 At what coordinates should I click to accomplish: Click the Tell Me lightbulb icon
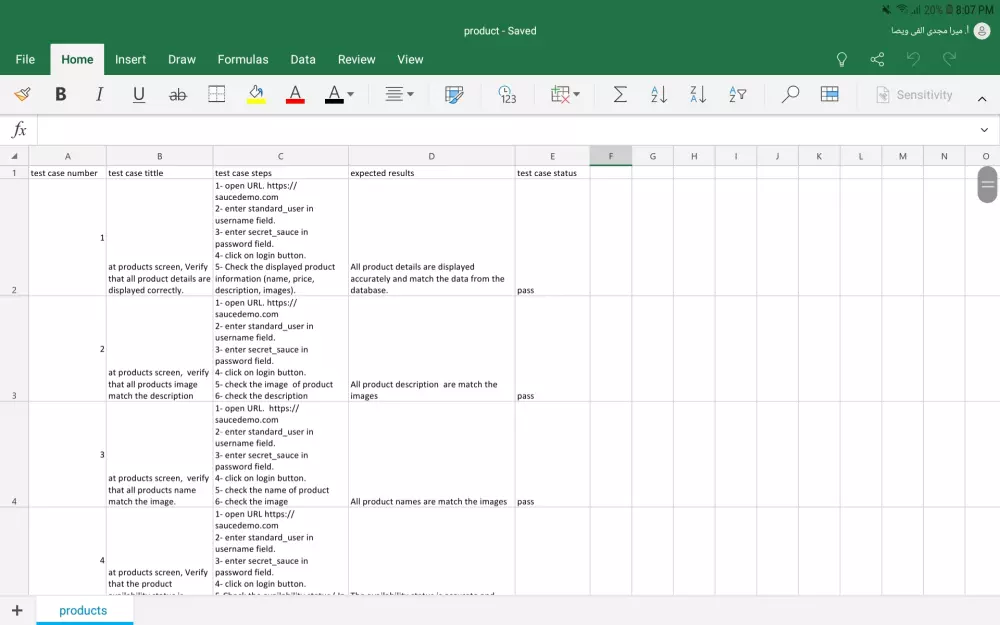click(842, 59)
